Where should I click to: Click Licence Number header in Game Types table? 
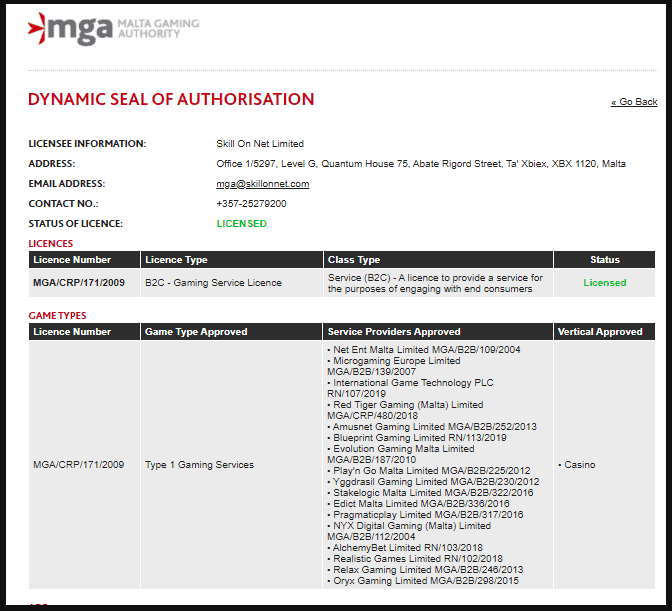[x=84, y=332]
